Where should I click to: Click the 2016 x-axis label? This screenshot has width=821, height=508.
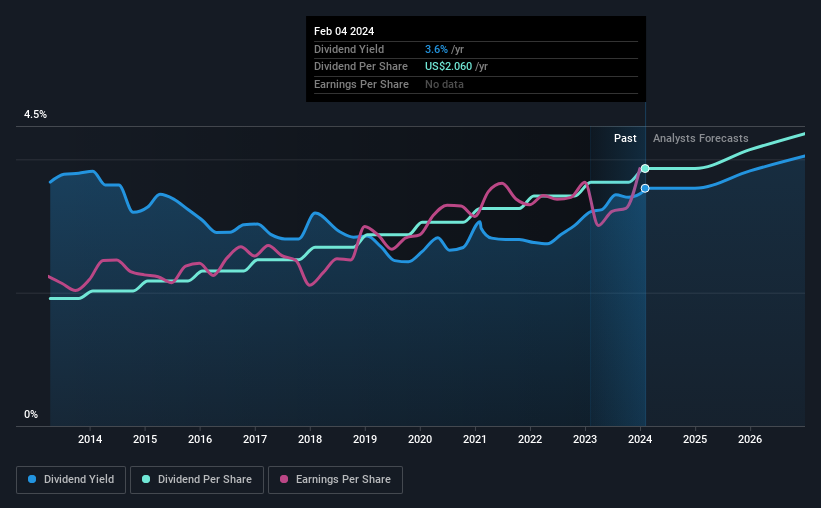200,439
